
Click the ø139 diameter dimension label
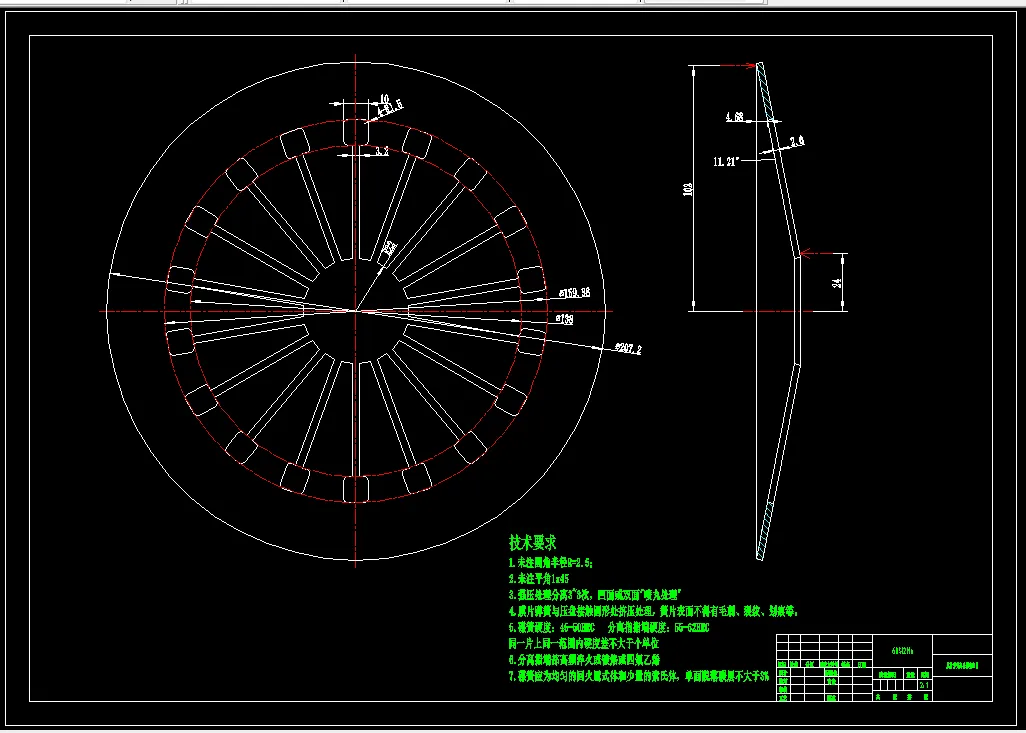[x=564, y=319]
